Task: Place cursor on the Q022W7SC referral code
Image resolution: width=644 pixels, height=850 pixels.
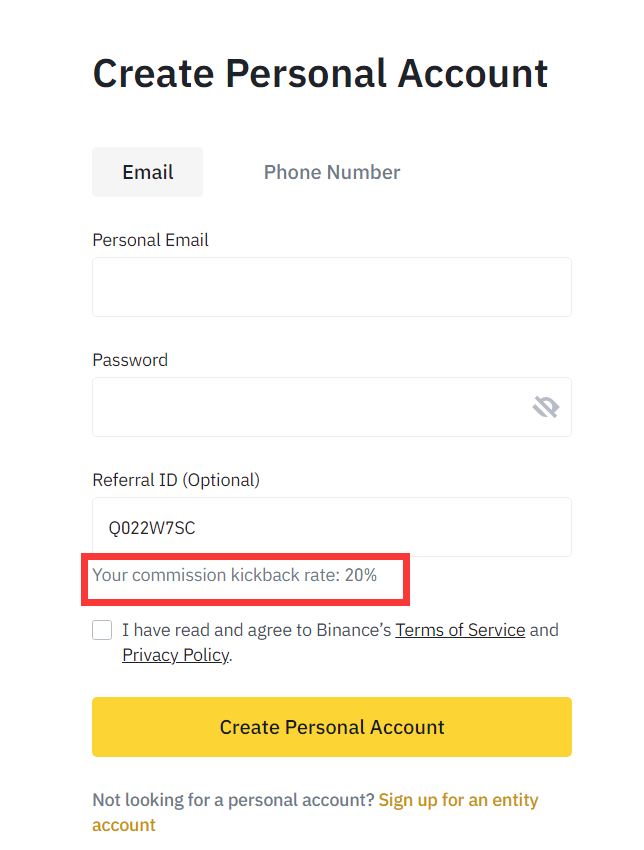Action: [152, 527]
